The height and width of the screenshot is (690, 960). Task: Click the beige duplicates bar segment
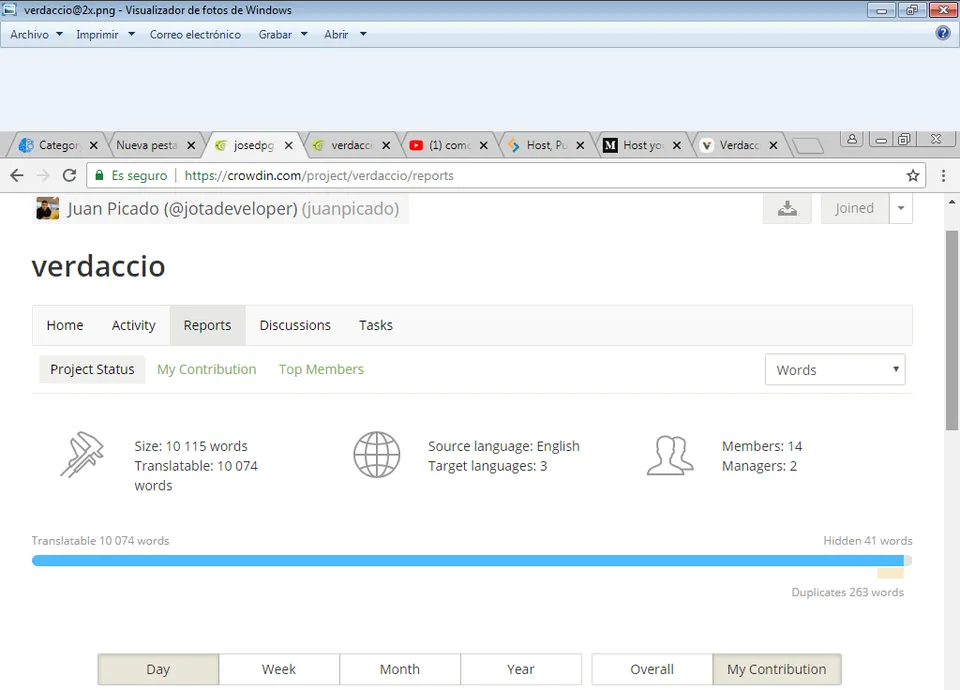890,573
